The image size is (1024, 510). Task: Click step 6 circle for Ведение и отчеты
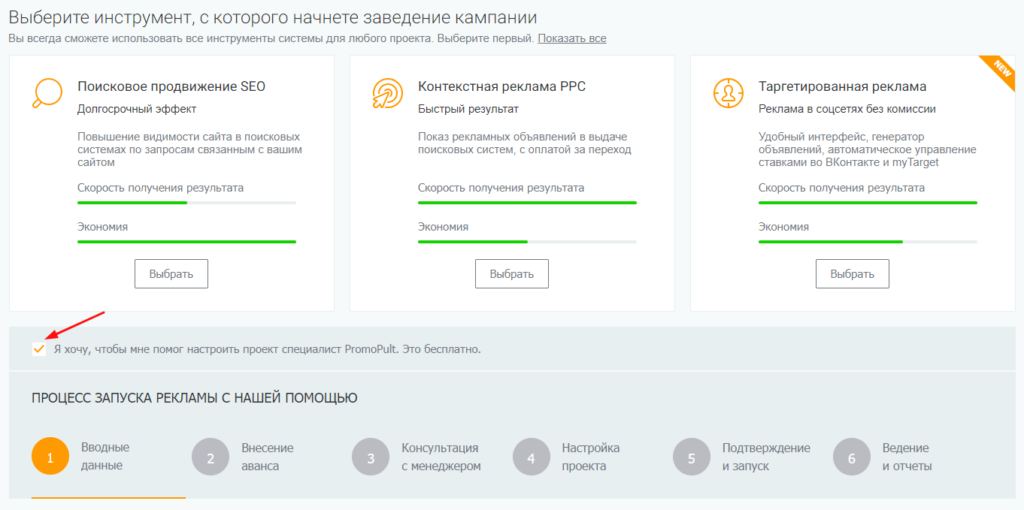pos(851,457)
